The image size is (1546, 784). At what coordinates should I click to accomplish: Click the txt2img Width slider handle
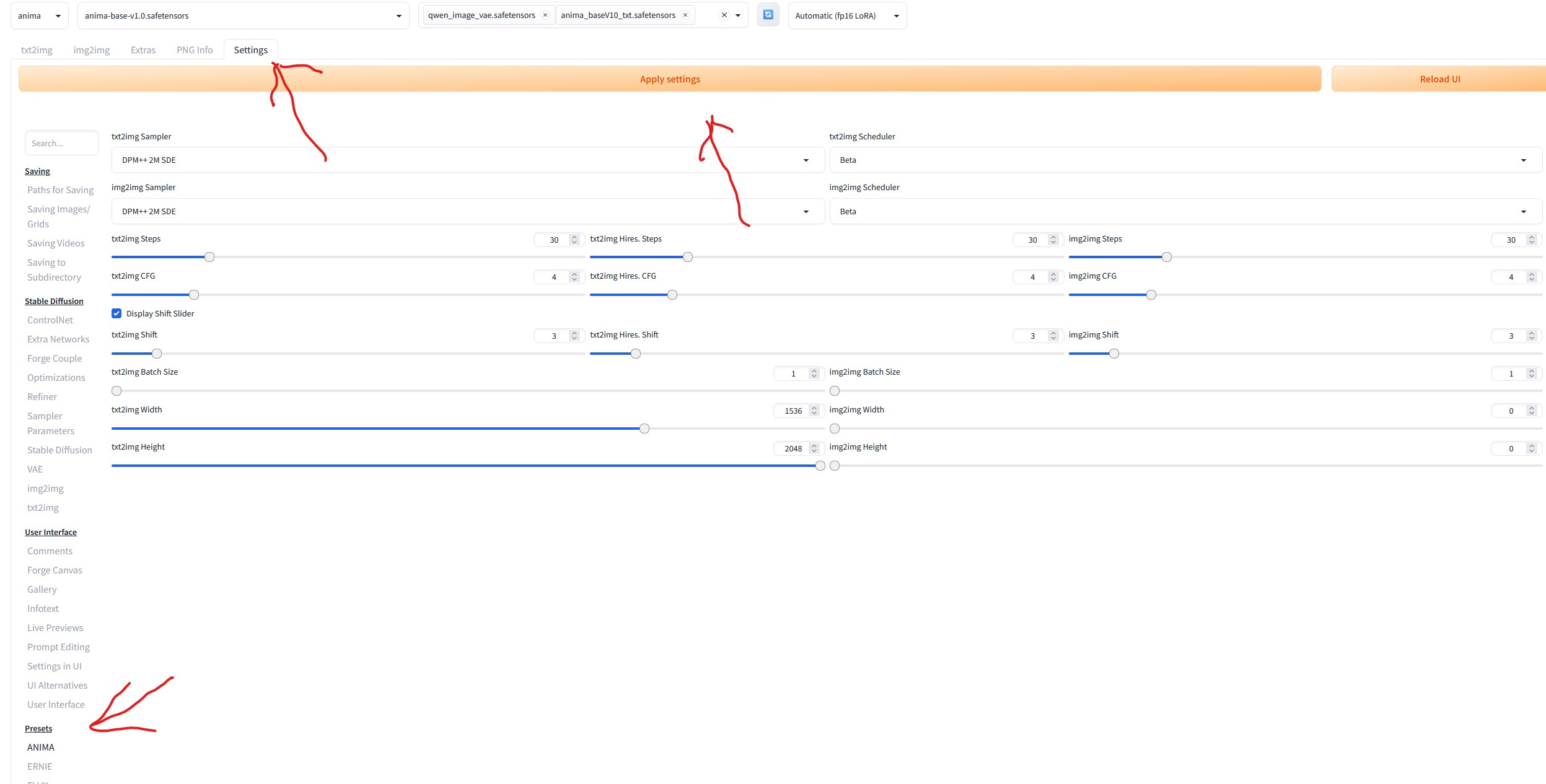644,429
